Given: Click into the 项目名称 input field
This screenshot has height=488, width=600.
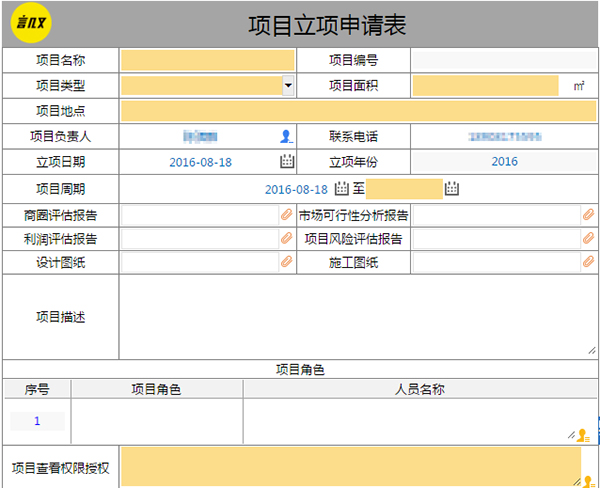Looking at the screenshot, I should click(x=208, y=60).
